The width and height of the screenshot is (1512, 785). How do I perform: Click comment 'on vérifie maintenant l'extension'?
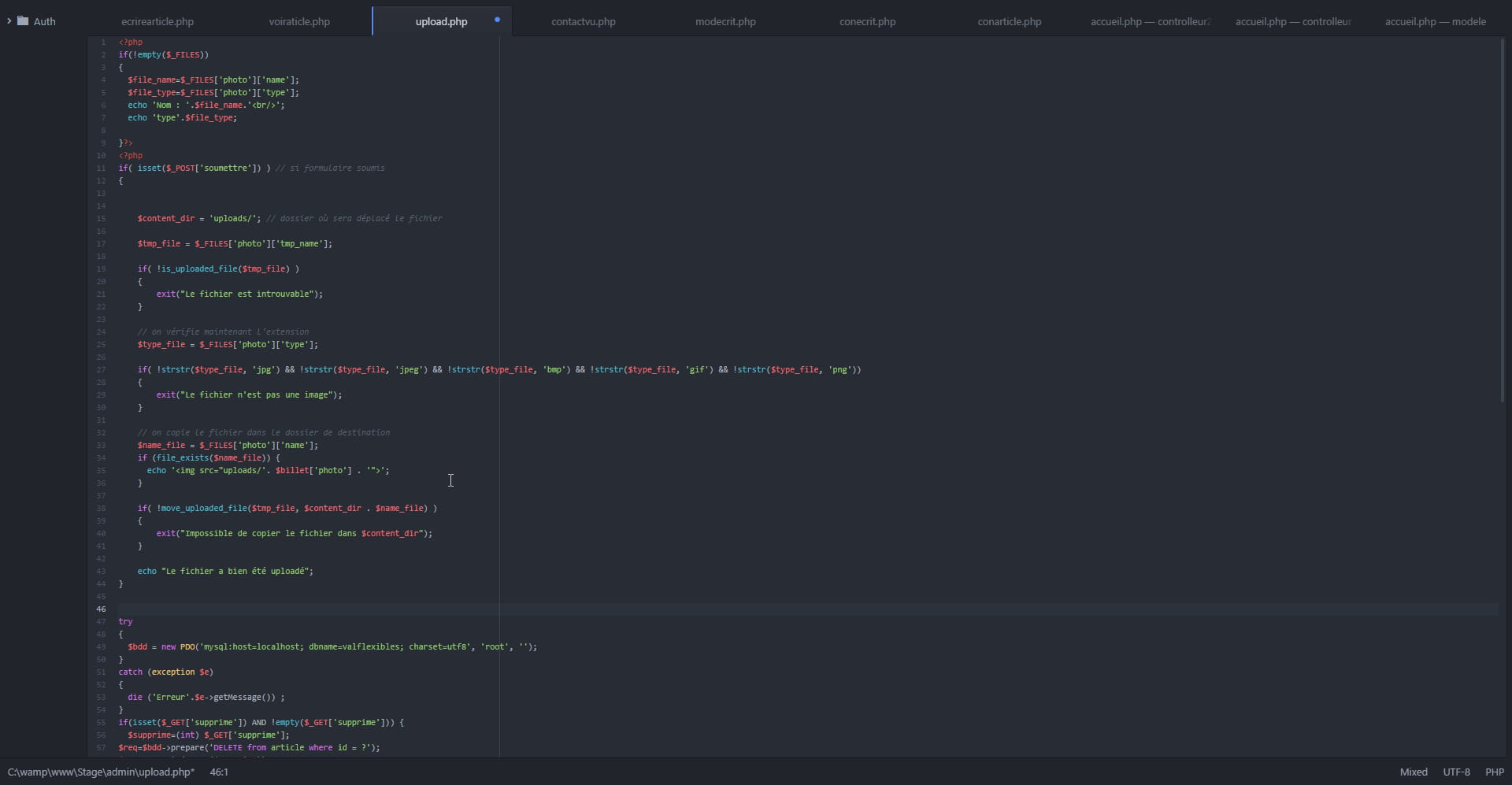tap(223, 331)
